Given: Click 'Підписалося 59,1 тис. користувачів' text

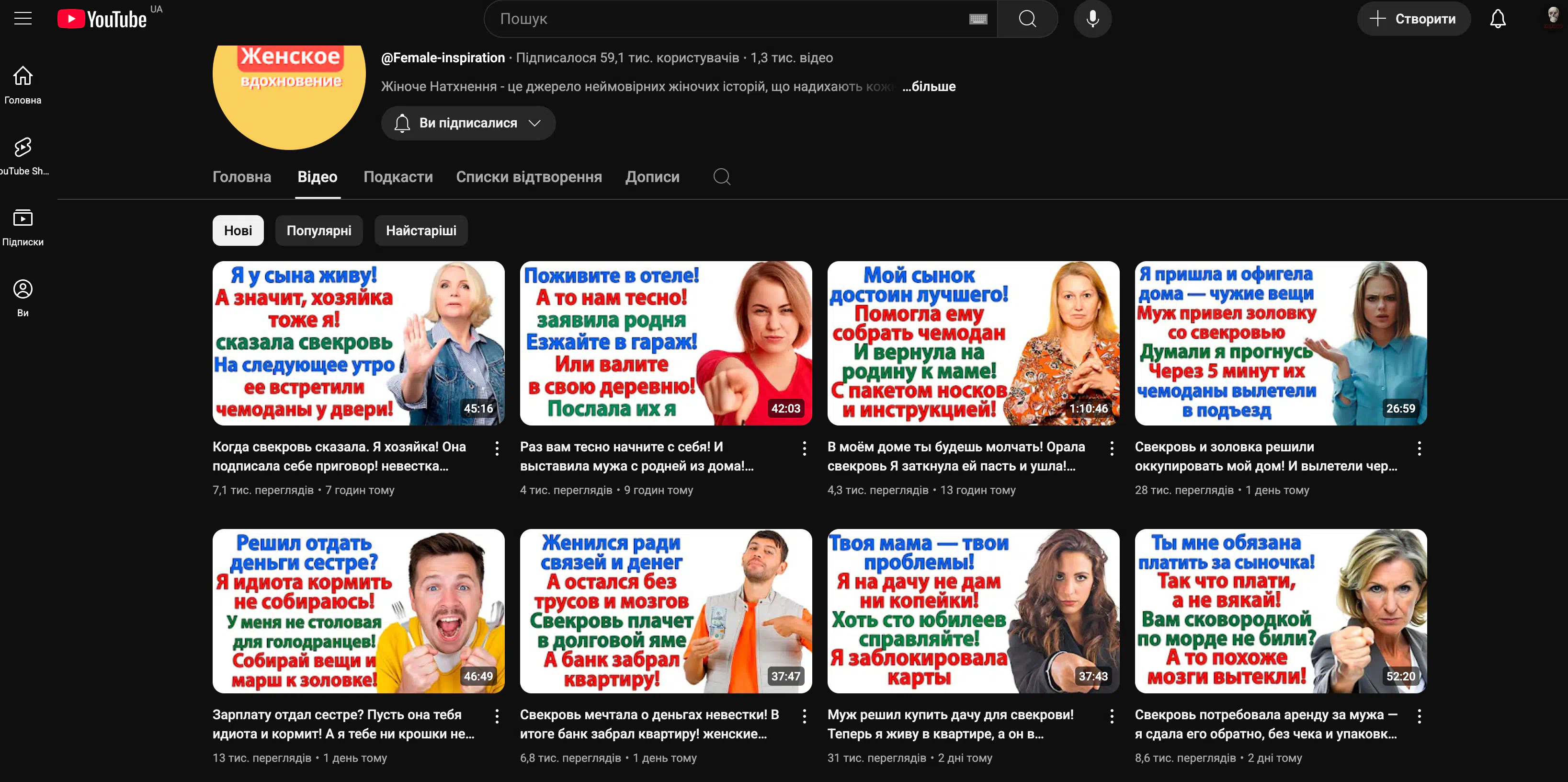Looking at the screenshot, I should pos(627,58).
